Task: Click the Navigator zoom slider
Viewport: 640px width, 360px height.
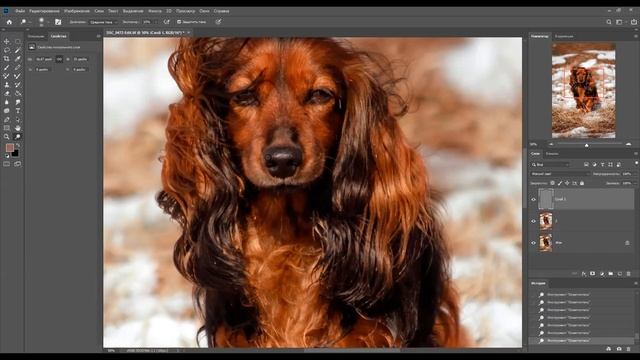Action: coord(587,144)
